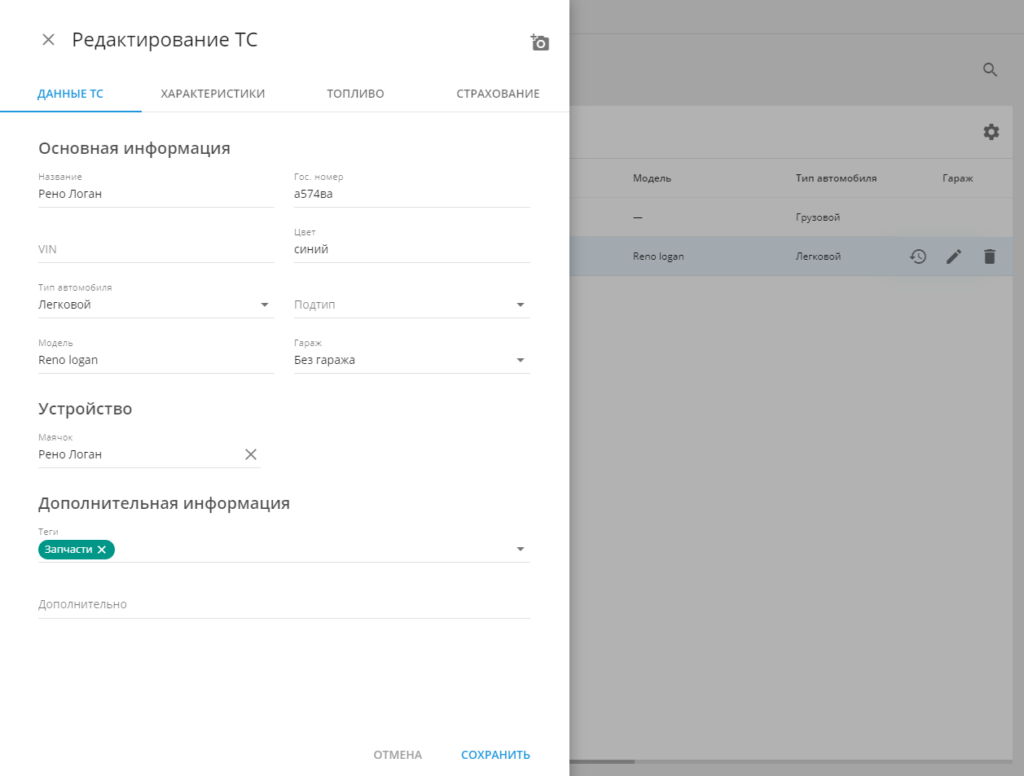Click the add photo camera icon
The image size is (1024, 776).
(540, 42)
